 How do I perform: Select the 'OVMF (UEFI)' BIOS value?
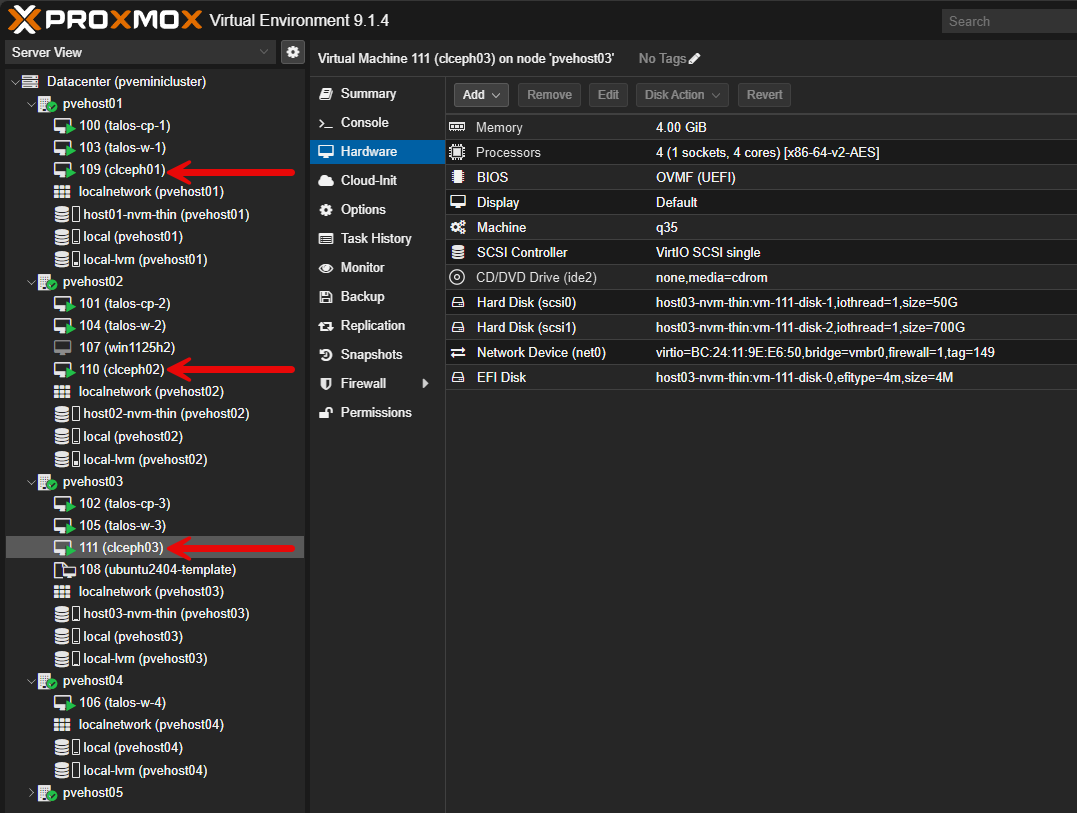[x=695, y=177]
